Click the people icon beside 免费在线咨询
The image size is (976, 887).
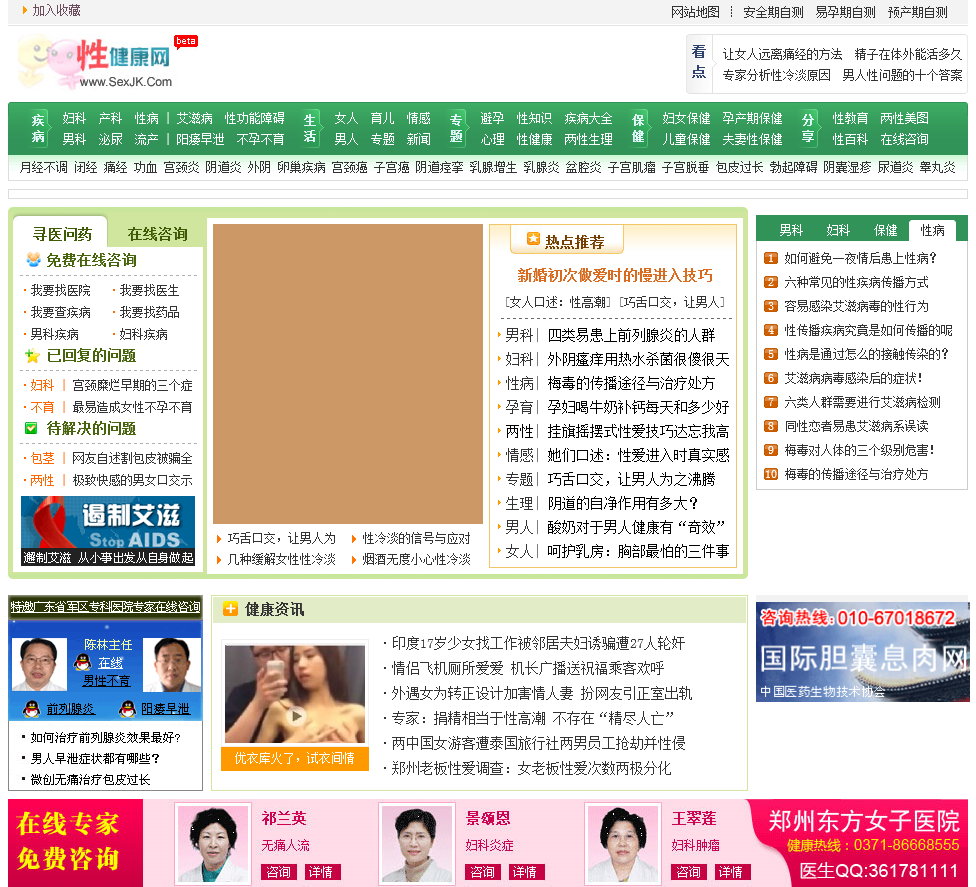pos(33,260)
